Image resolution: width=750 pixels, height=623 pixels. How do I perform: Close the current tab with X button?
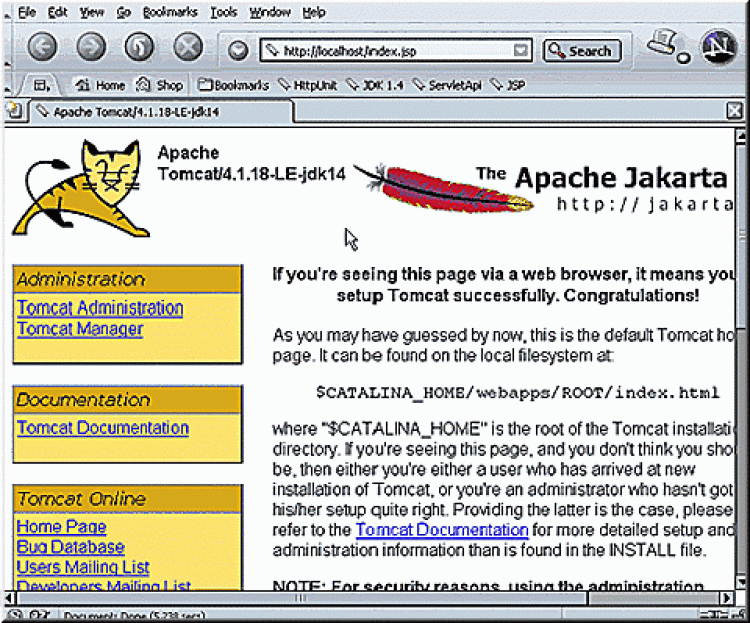pyautogui.click(x=735, y=111)
